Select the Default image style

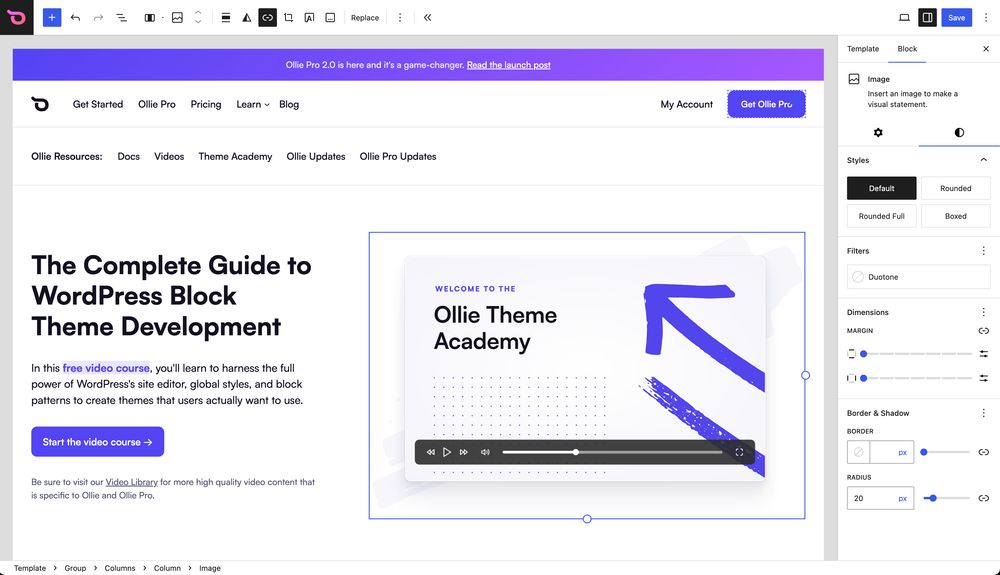[881, 188]
